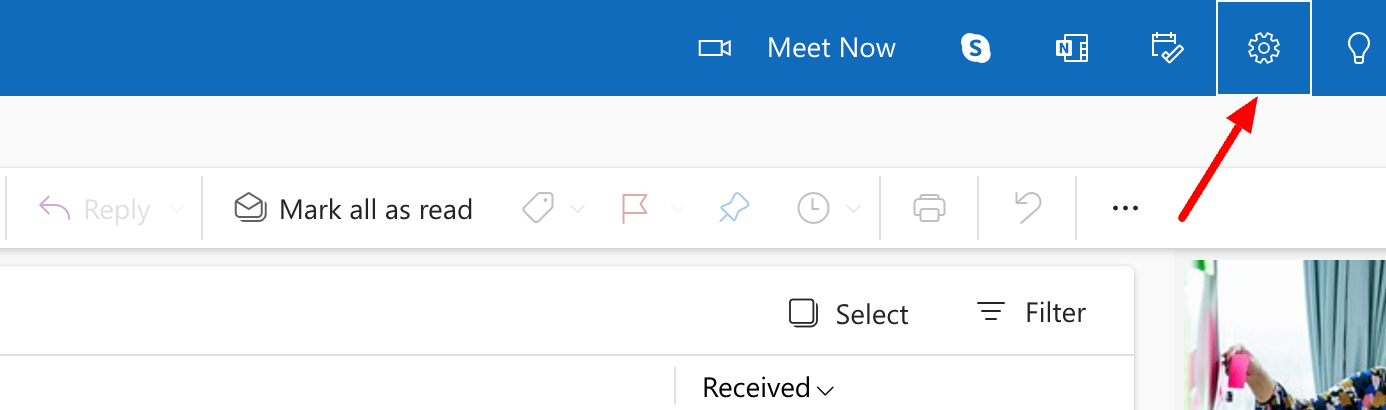Click the Meet Now video camera icon
Screen dimensions: 1386x410
714,48
